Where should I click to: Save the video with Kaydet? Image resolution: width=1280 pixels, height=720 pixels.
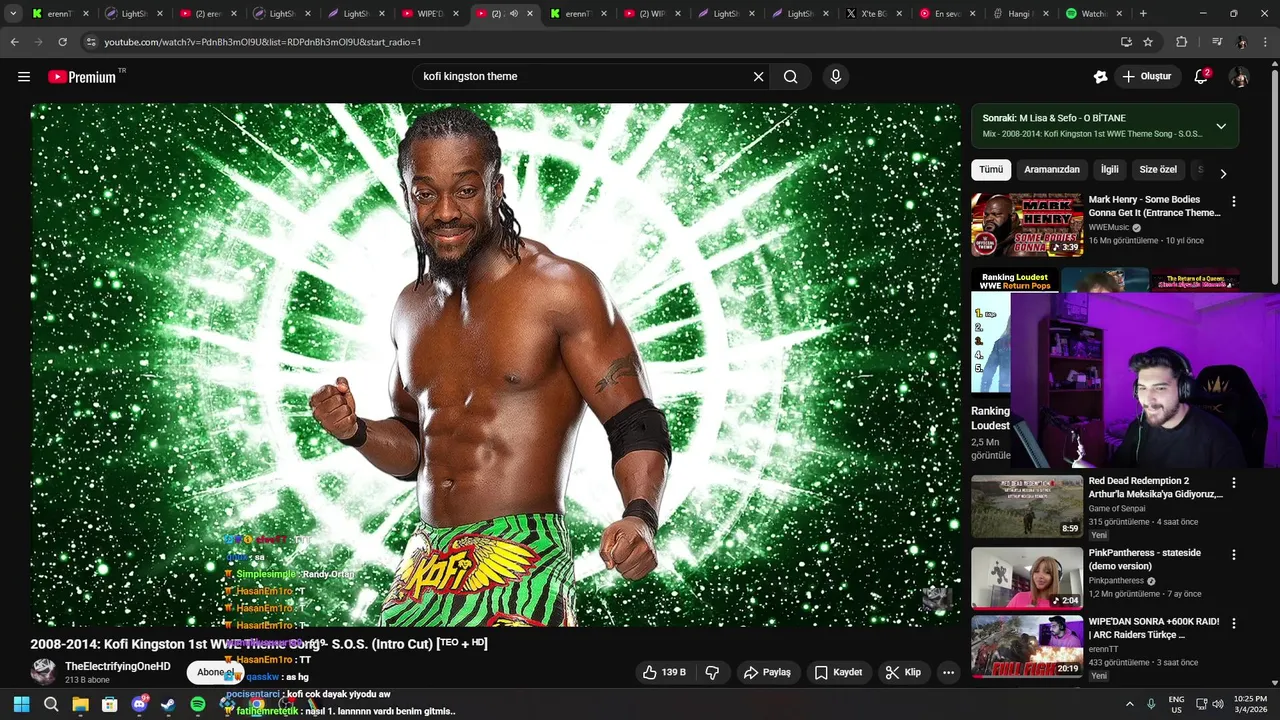click(x=838, y=672)
